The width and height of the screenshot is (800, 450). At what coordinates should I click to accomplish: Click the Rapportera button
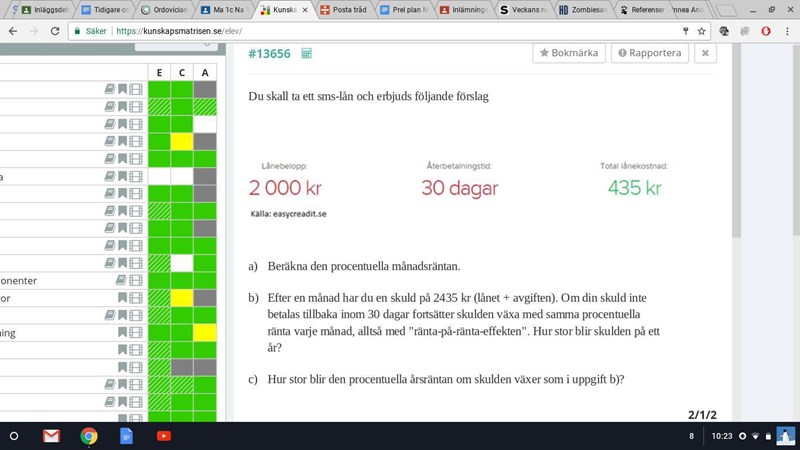point(648,53)
